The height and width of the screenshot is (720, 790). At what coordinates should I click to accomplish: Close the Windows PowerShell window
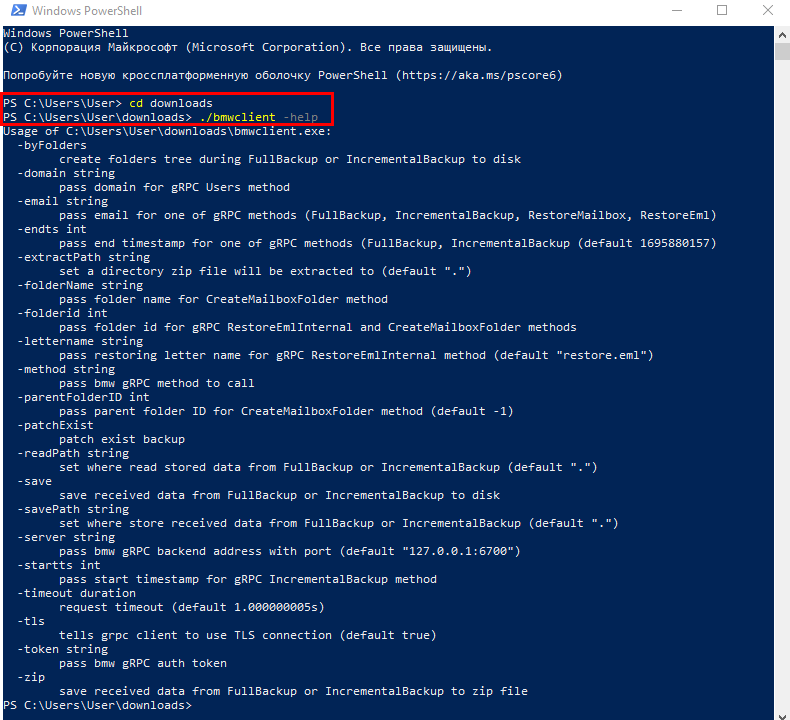point(768,12)
